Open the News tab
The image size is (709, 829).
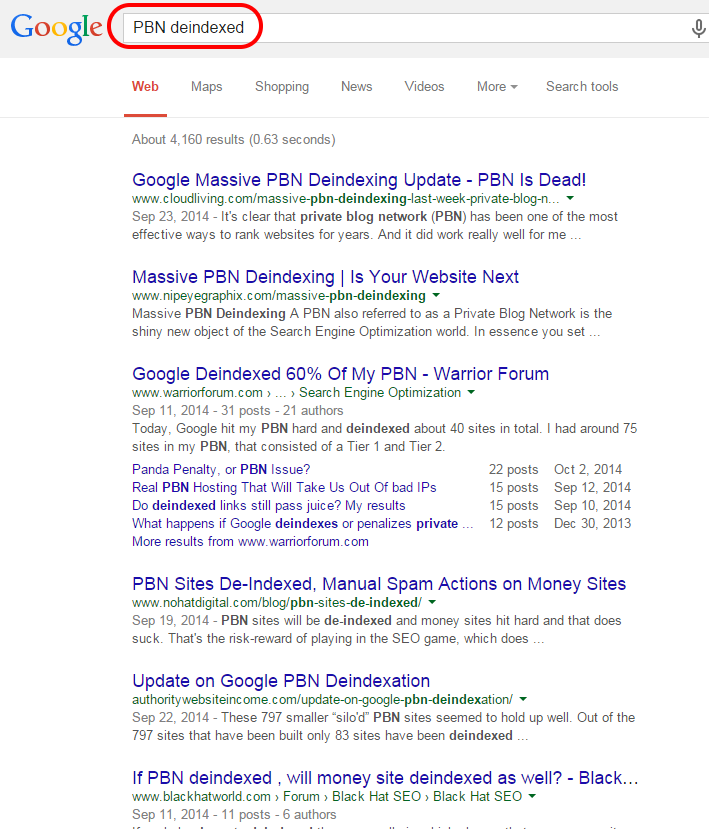[x=357, y=87]
